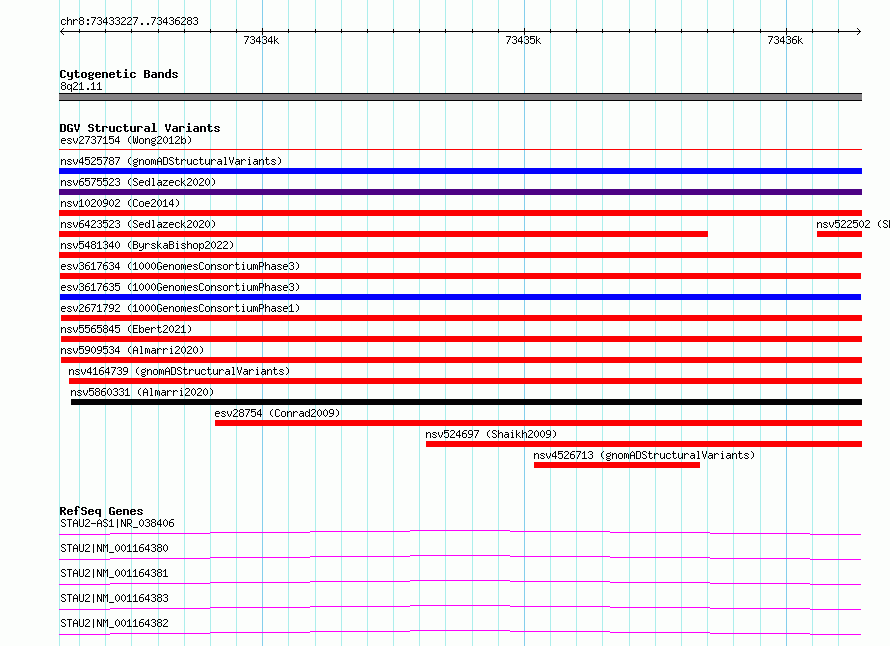Open esv28754 (Conrad2009) variant label
Viewport: 890px width, 646px height.
pyautogui.click(x=277, y=413)
